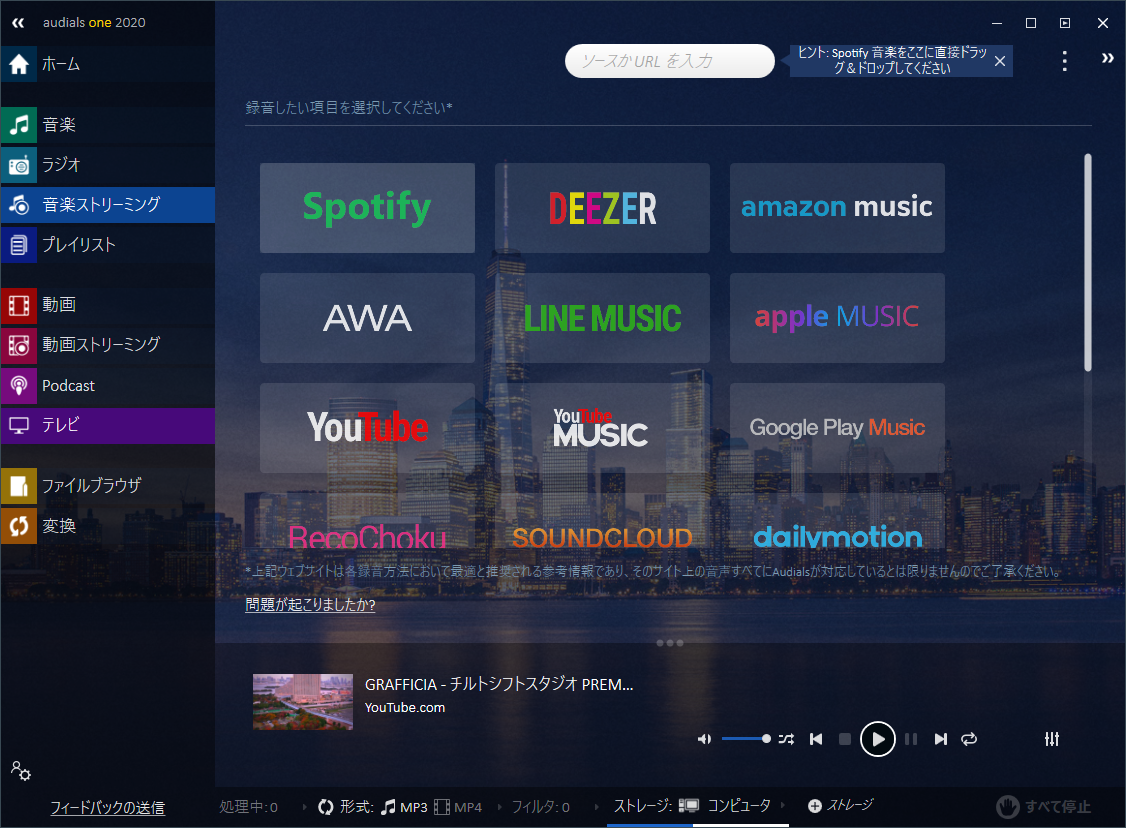Click 処理中:0 status entry

click(x=248, y=807)
